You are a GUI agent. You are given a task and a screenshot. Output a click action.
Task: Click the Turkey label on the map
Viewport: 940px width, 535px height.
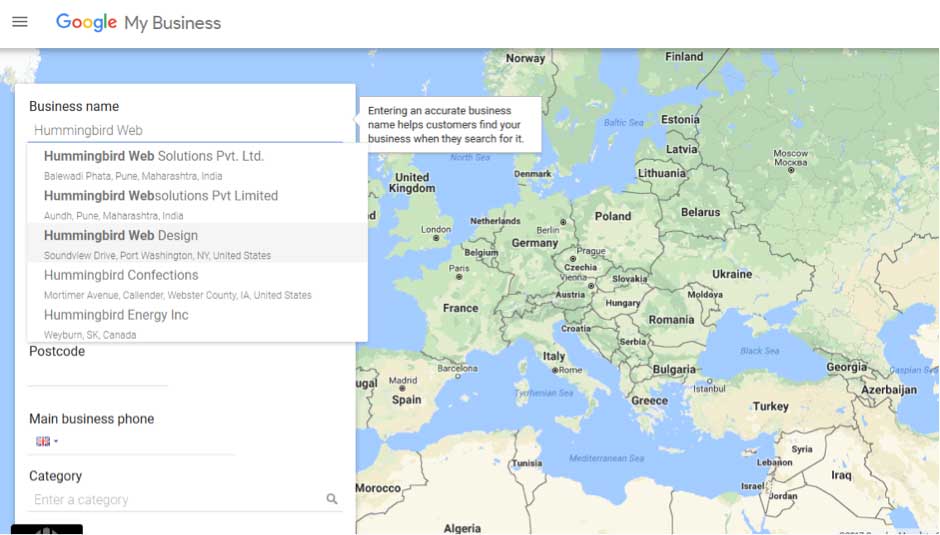click(770, 407)
